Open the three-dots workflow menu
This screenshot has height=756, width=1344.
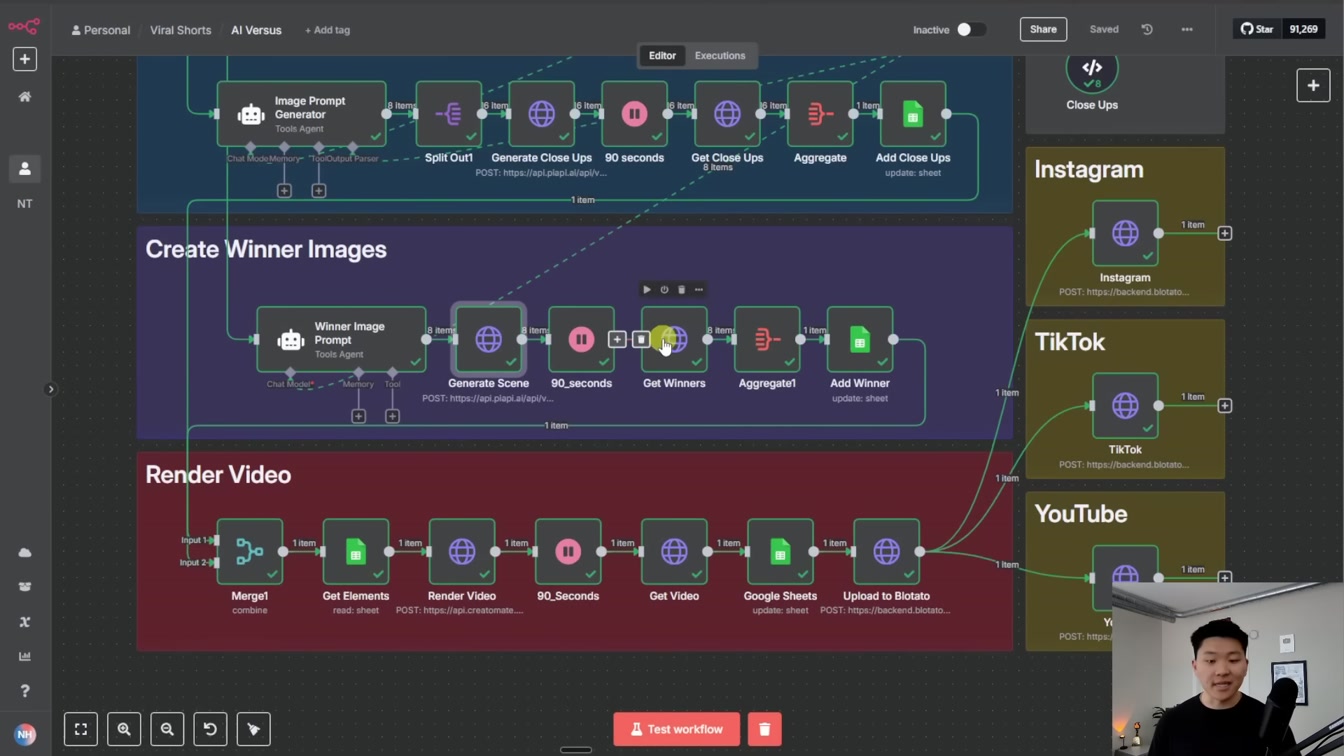(1187, 30)
